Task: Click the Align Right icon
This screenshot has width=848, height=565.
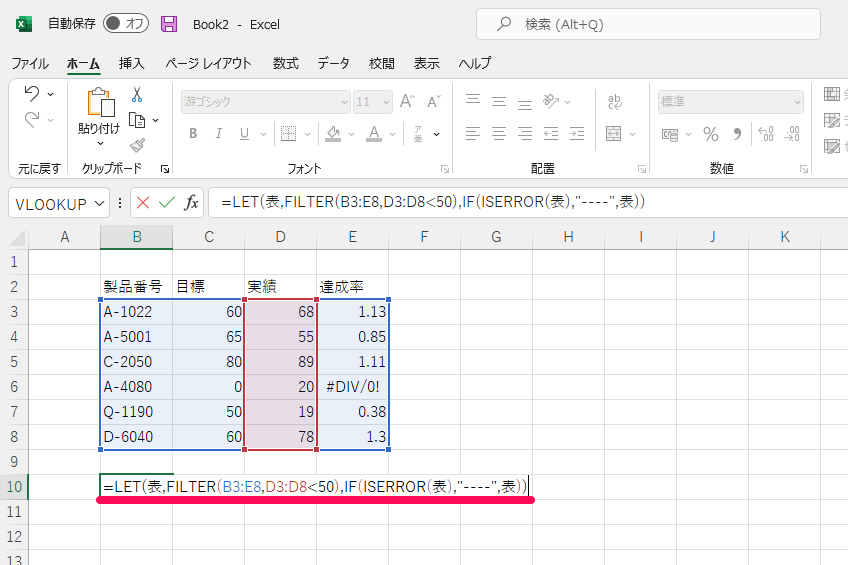Action: 525,134
